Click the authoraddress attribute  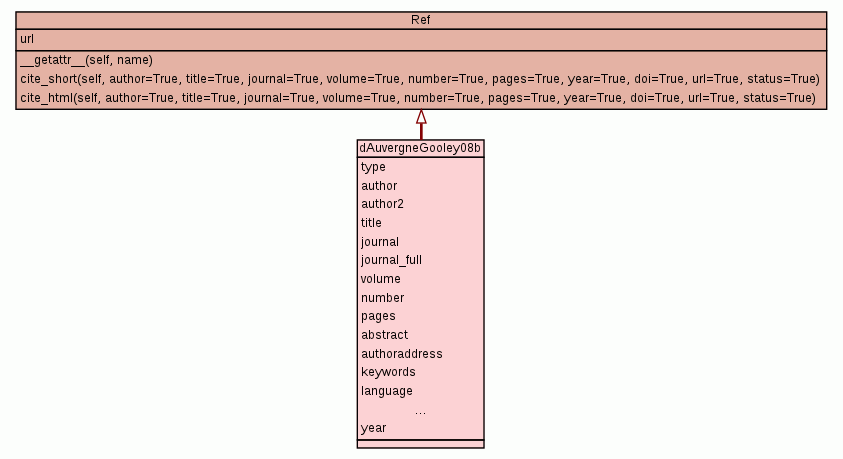[401, 354]
